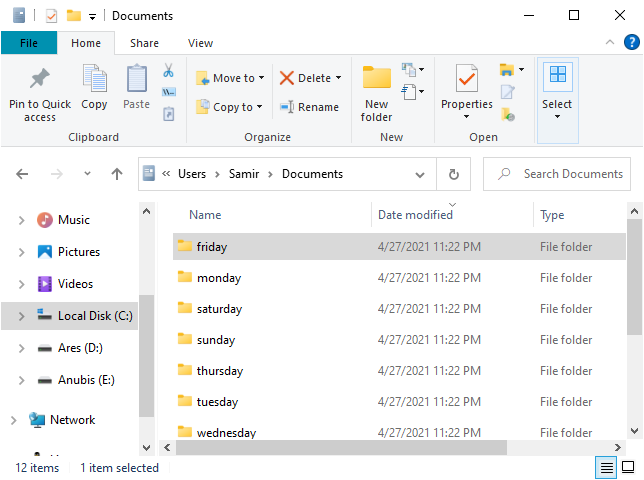This screenshot has height=480, width=644.
Task: Click the Music library icon
Action: click(x=45, y=220)
